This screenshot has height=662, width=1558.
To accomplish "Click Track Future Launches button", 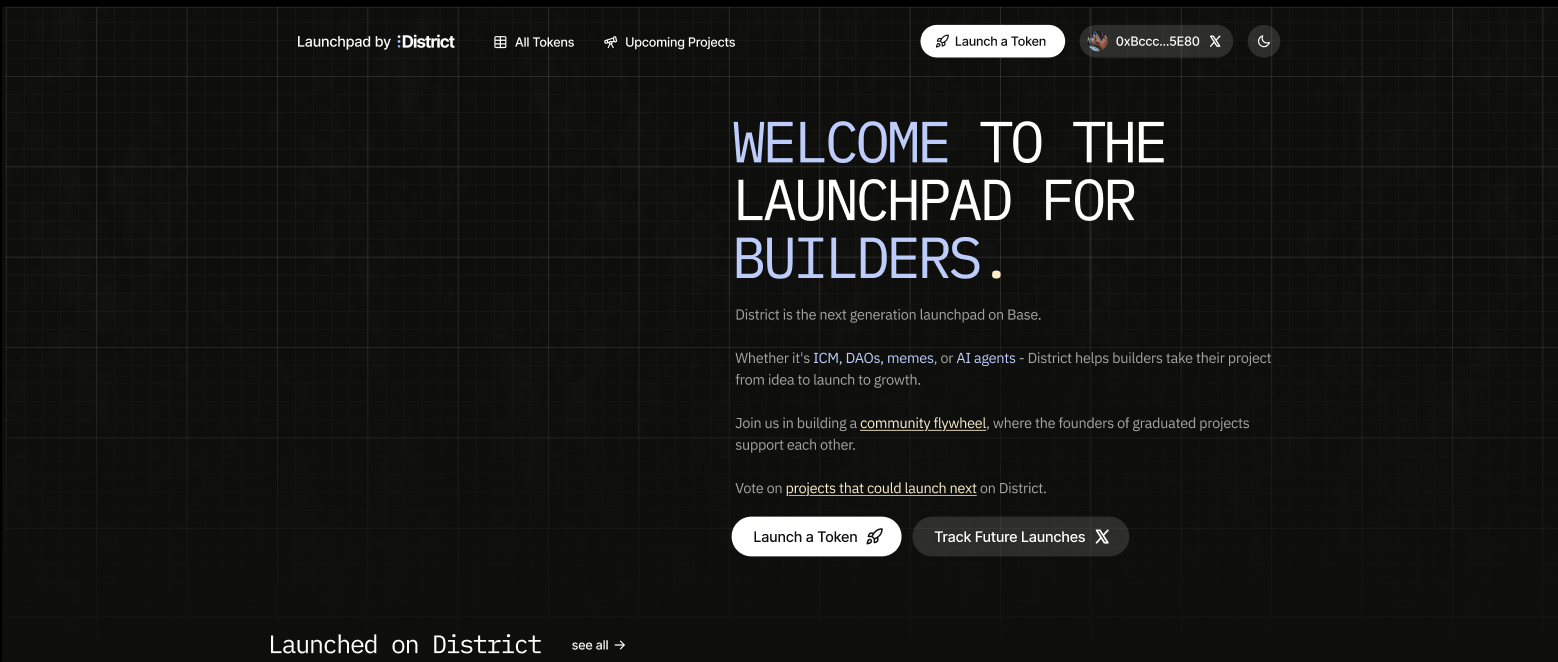I will pos(1021,536).
